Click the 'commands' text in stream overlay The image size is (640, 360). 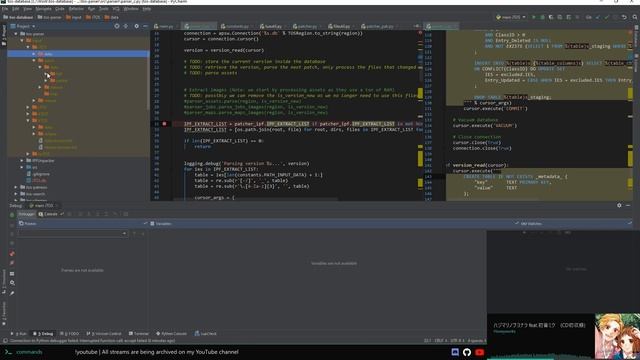[x=29, y=352]
